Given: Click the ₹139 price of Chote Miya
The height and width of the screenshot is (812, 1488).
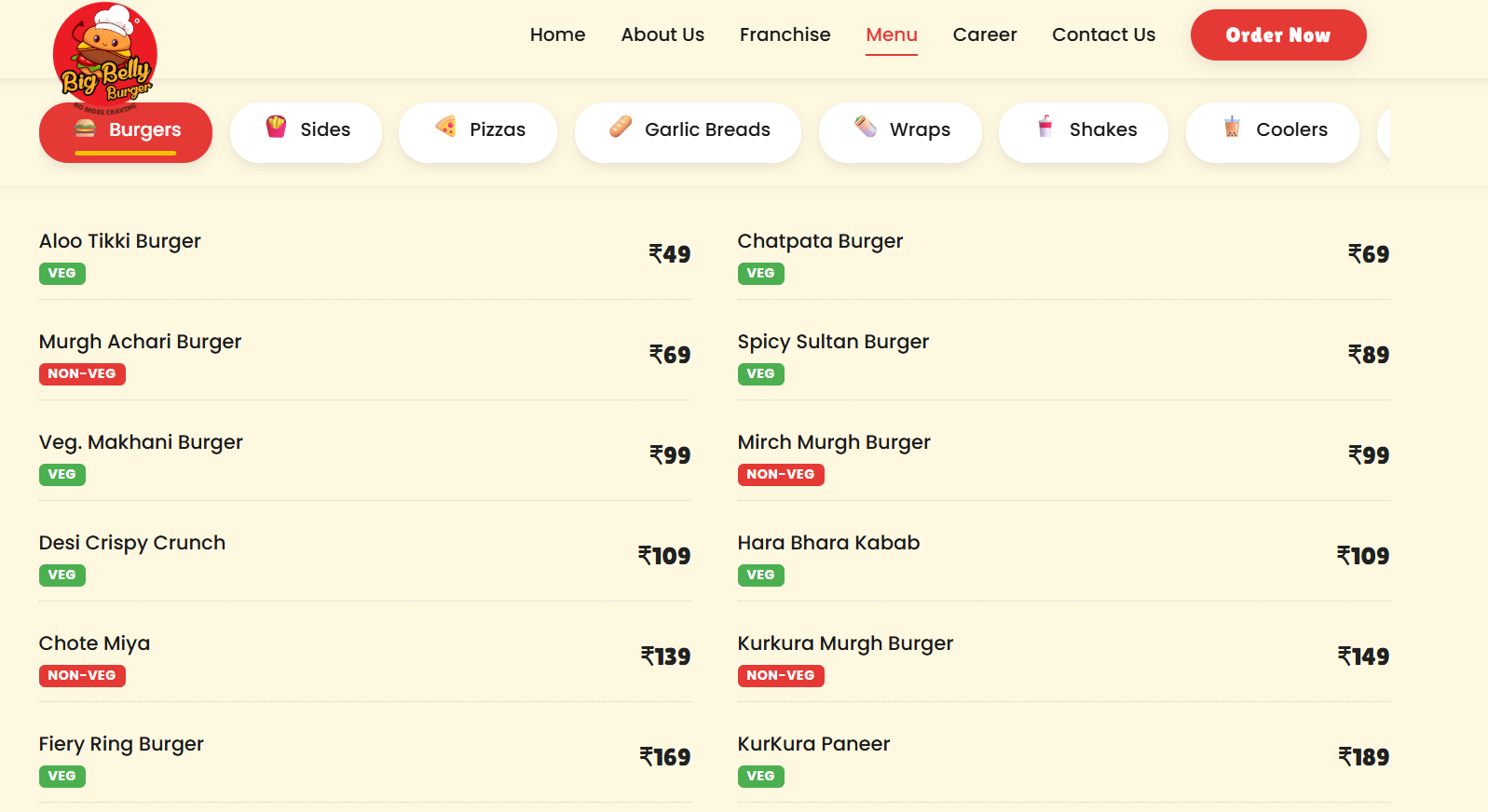Looking at the screenshot, I should tap(665, 656).
